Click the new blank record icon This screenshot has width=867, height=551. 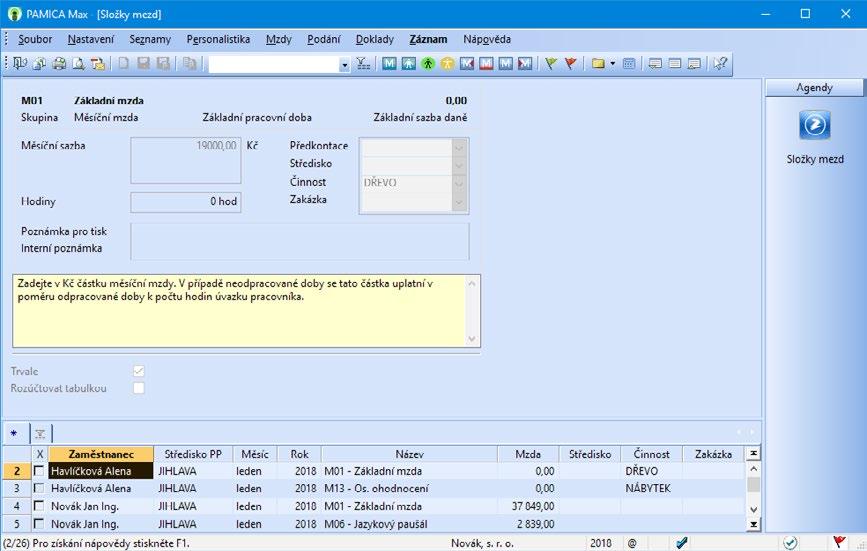pyautogui.click(x=124, y=64)
